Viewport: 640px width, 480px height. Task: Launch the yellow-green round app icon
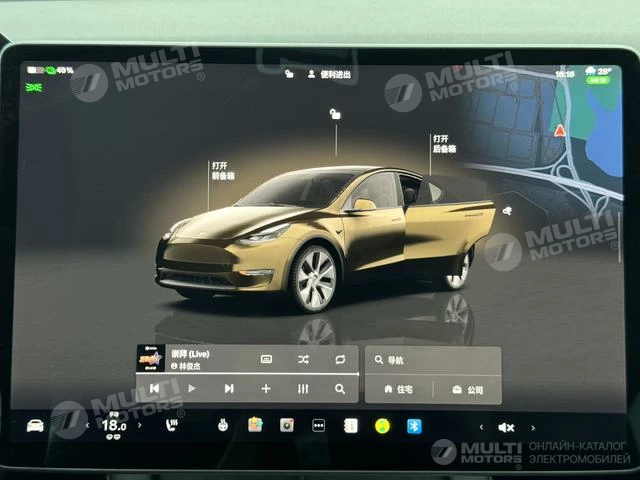382,426
